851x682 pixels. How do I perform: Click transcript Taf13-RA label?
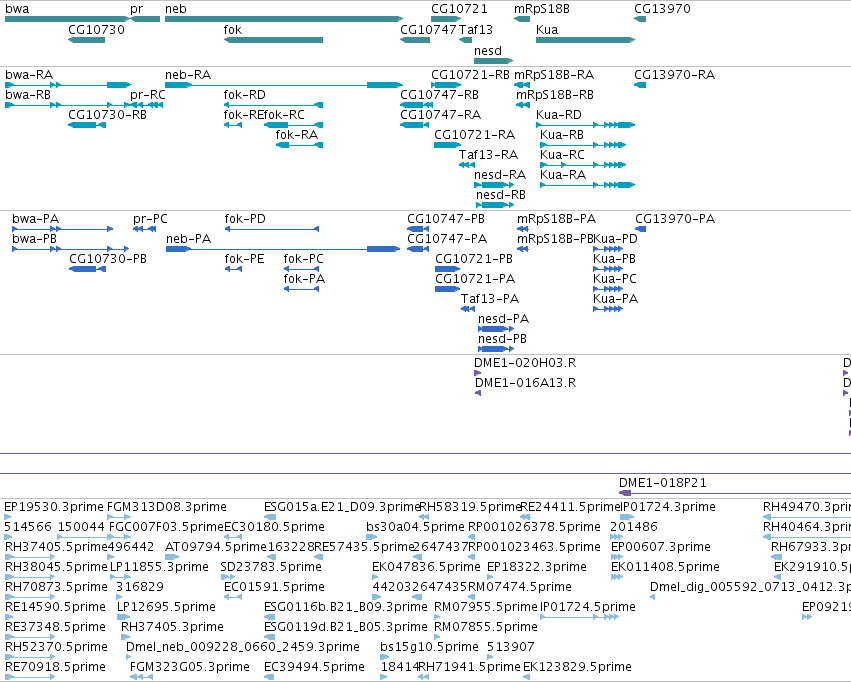click(x=488, y=155)
